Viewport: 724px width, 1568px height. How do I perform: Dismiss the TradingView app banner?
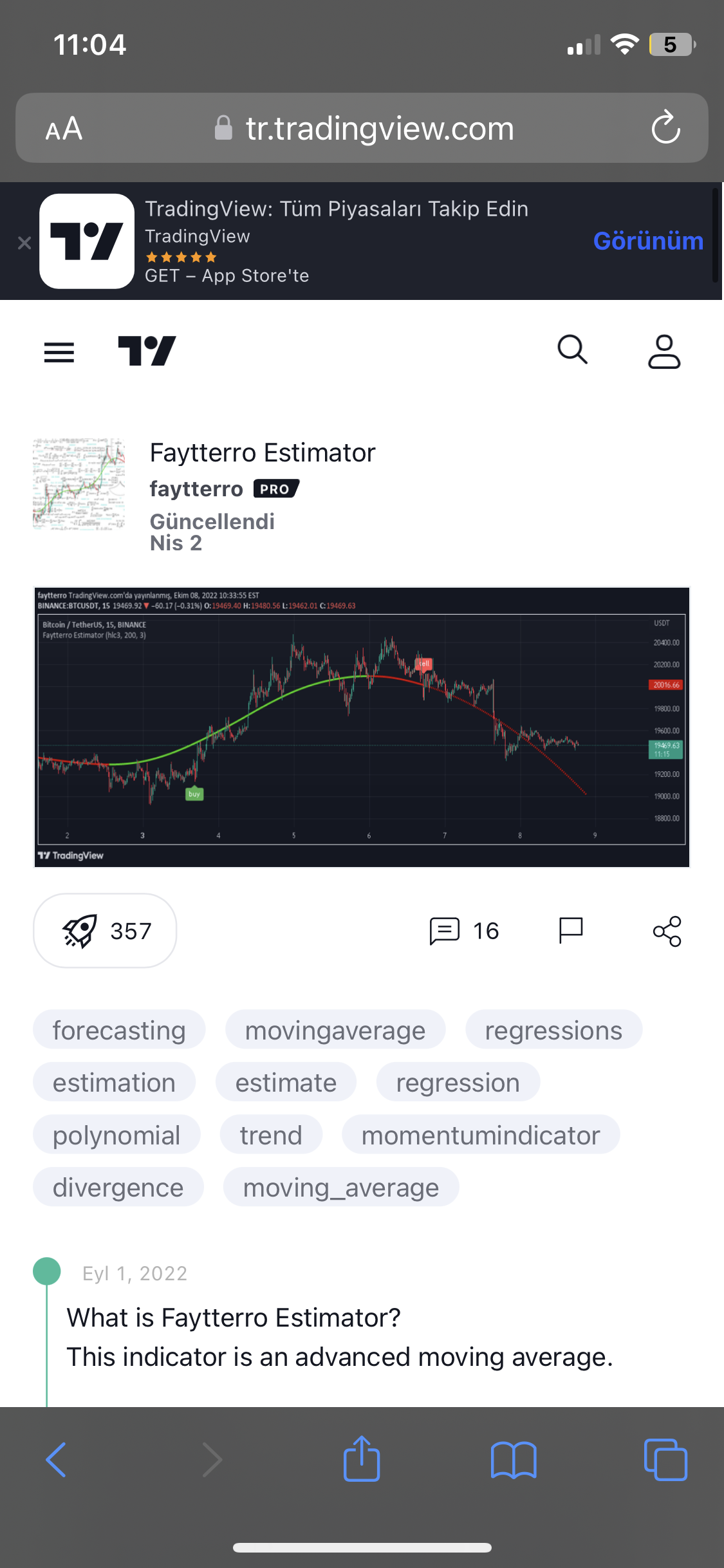[24, 243]
